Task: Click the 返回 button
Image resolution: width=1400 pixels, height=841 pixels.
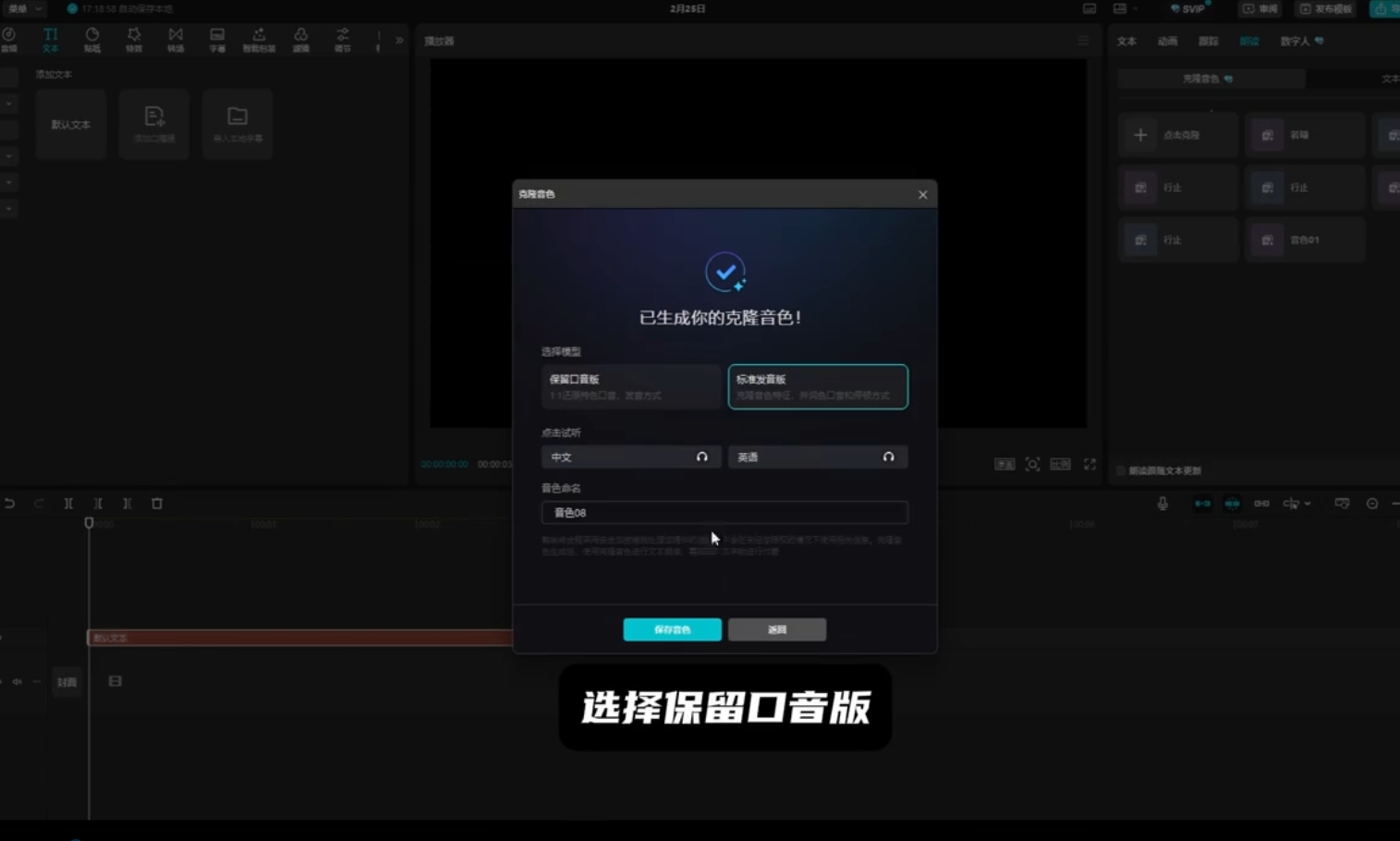Action: (x=776, y=629)
